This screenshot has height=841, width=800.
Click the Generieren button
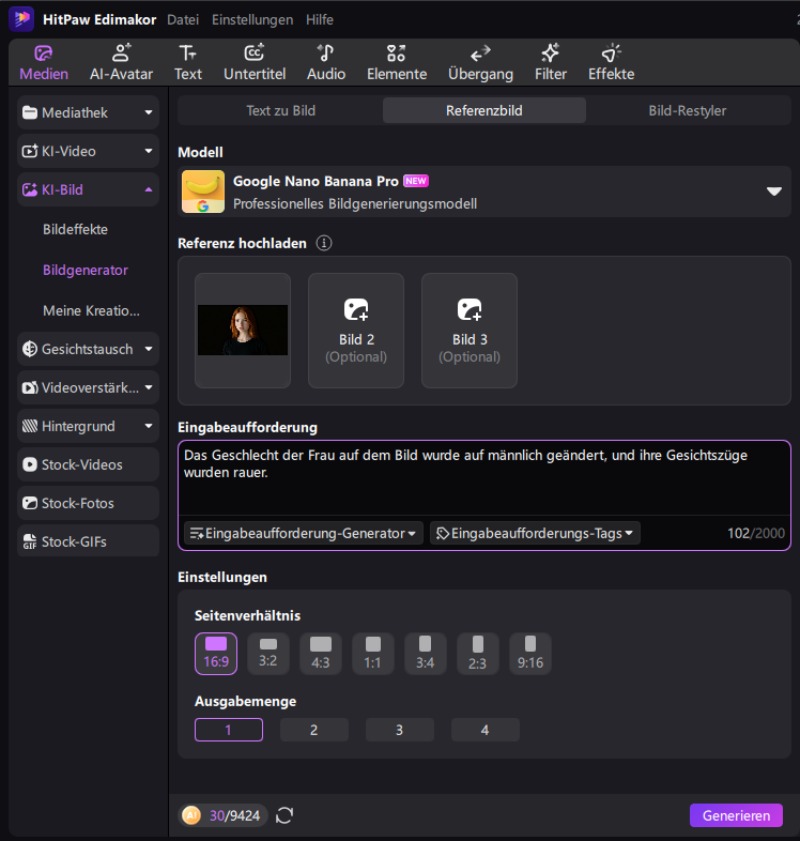tap(735, 816)
